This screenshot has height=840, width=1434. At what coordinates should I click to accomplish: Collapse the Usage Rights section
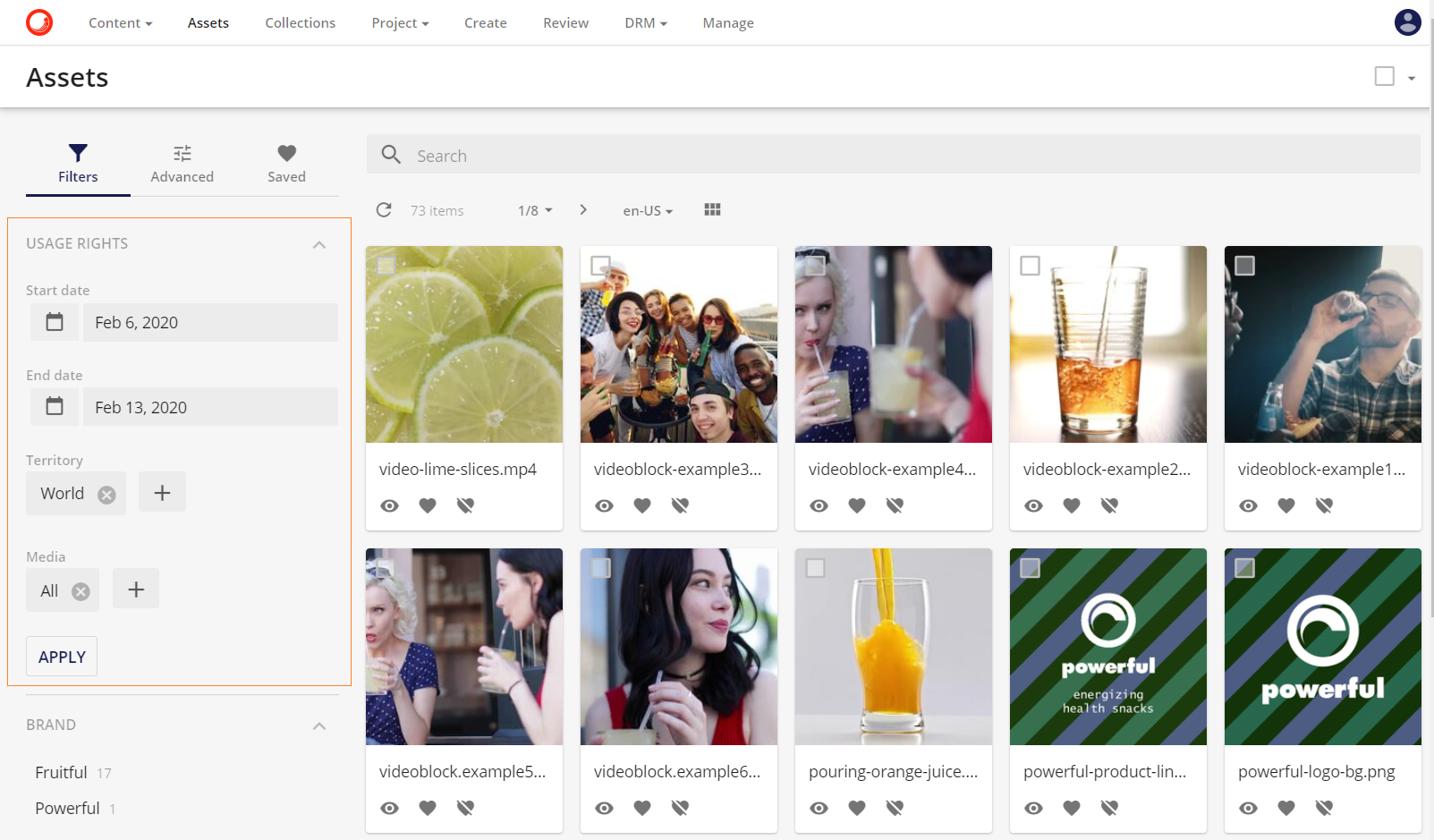tap(319, 244)
